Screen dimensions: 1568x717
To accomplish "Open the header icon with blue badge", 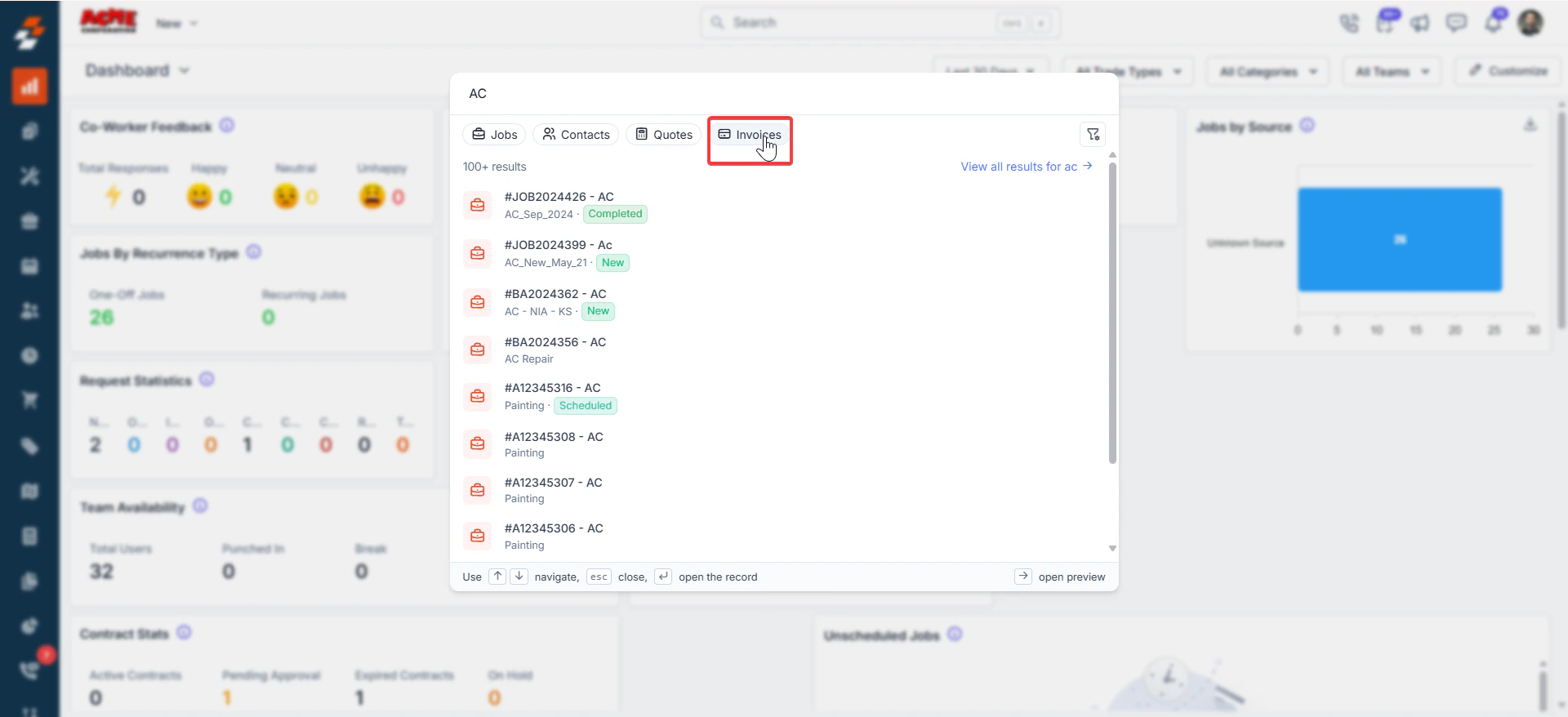I will pyautogui.click(x=1386, y=22).
